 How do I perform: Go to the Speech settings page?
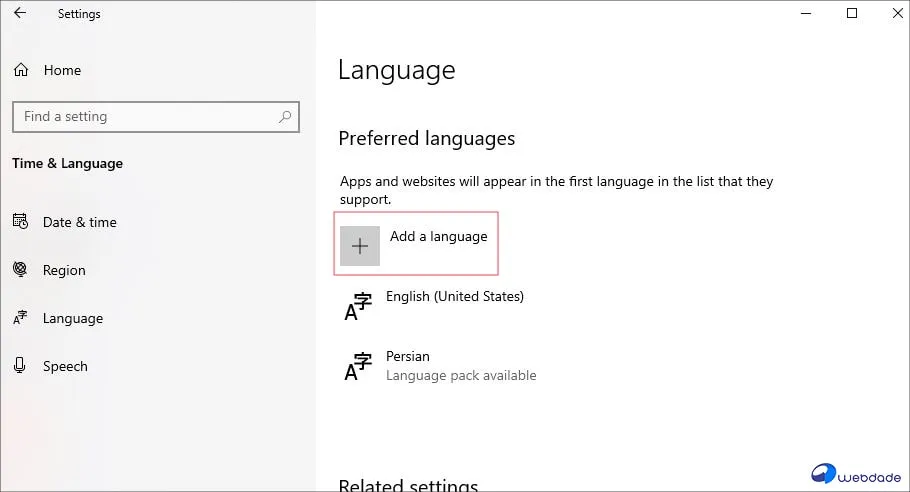click(65, 366)
